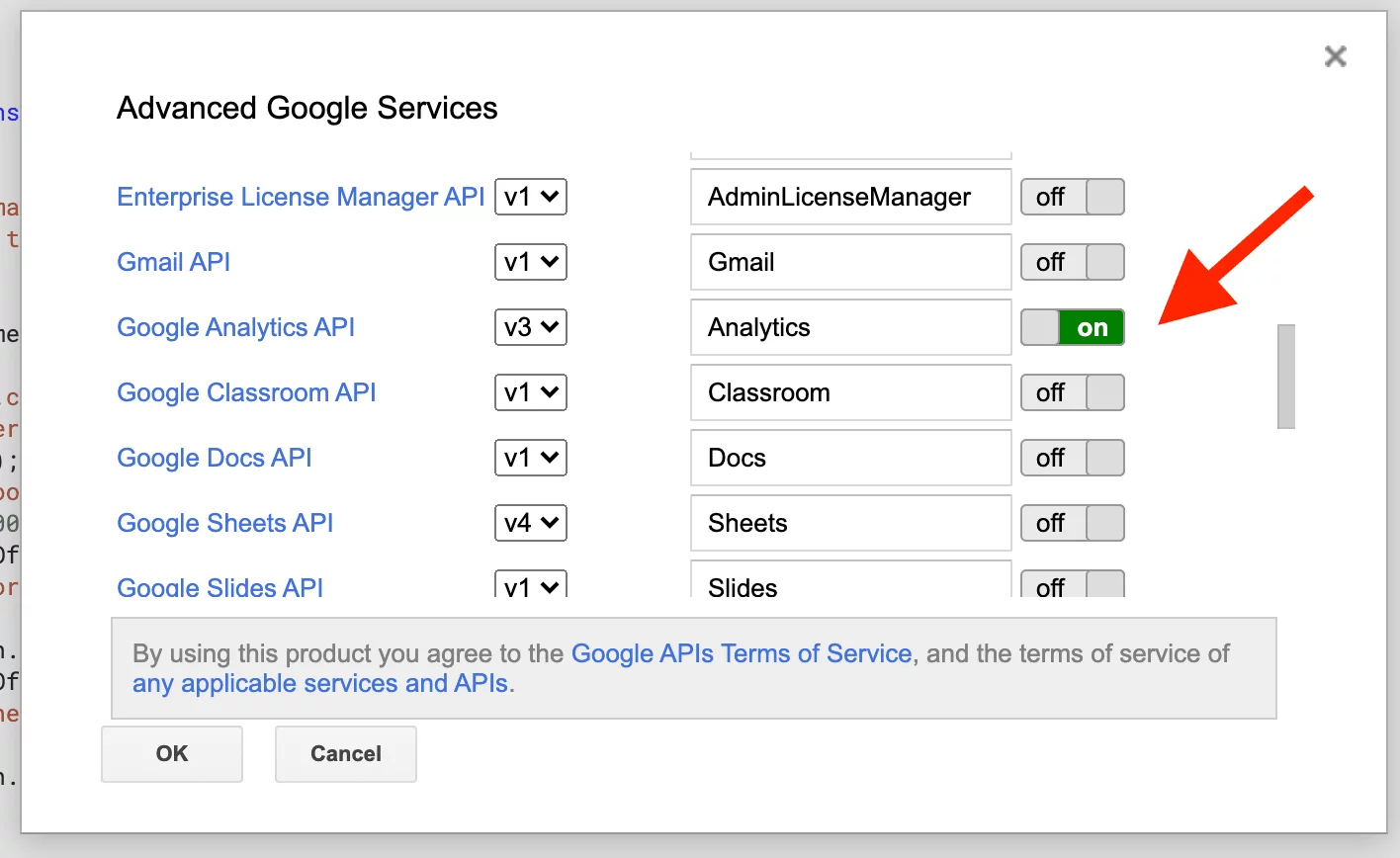1400x858 pixels.
Task: Expand the Google Docs API version dropdown
Action: pyautogui.click(x=531, y=458)
